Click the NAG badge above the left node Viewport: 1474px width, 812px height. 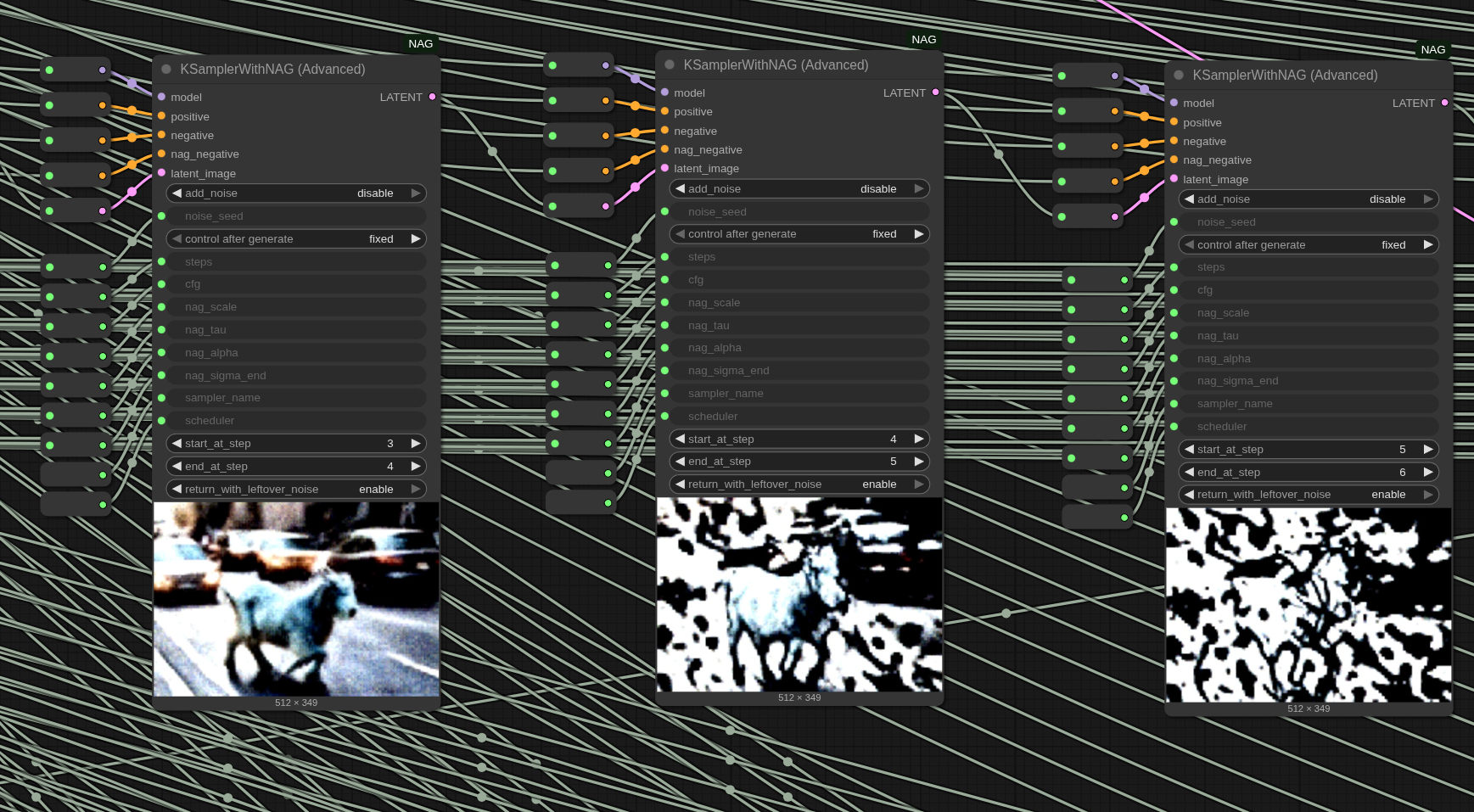[x=421, y=44]
